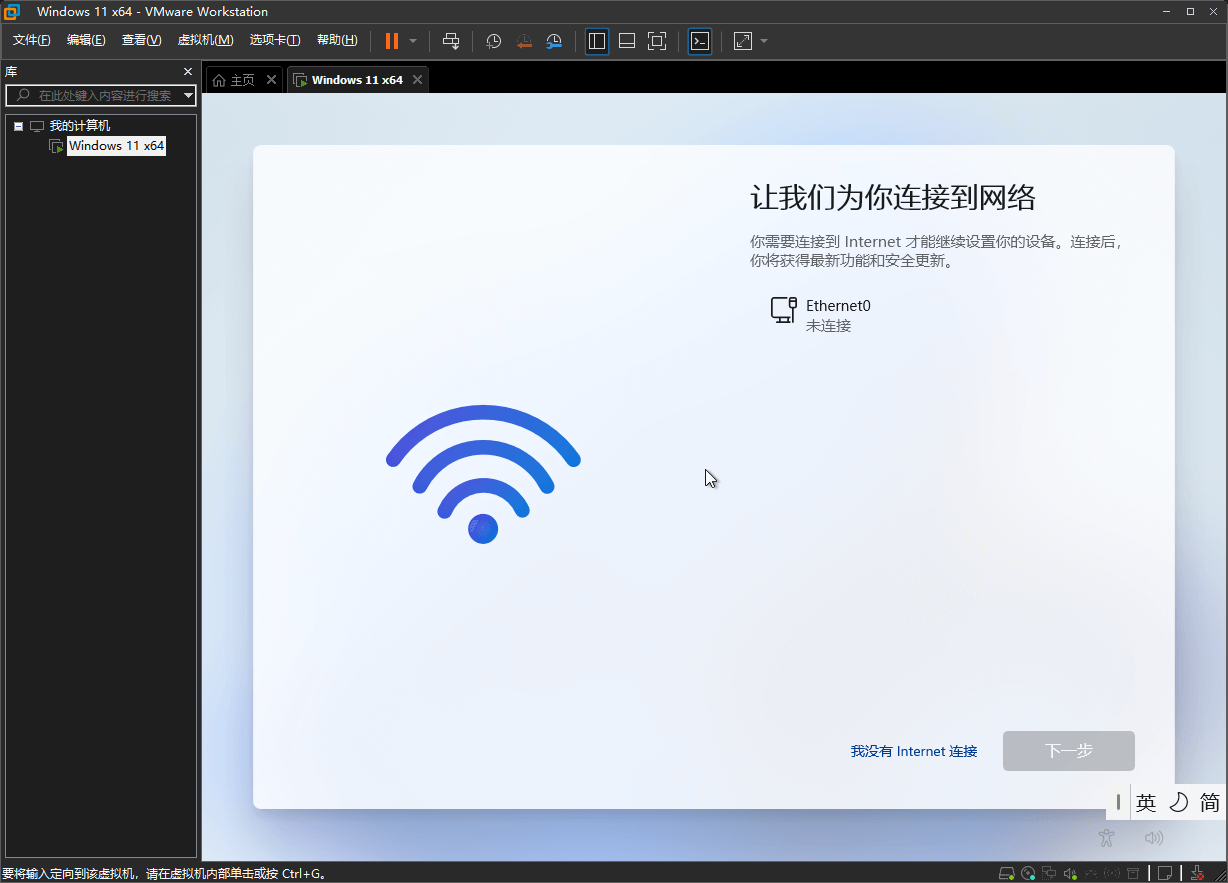Click the CD/DVD drive status bar icon
This screenshot has width=1228, height=883.
pos(1028,873)
